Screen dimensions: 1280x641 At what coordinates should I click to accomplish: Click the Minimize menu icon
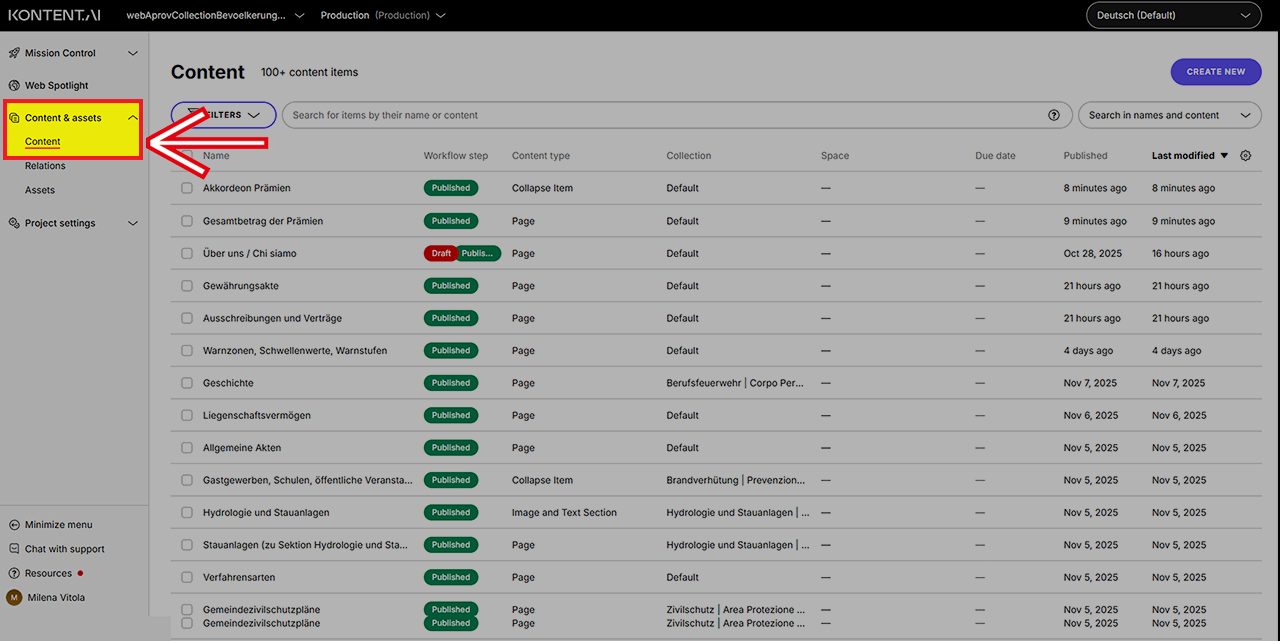pos(14,525)
